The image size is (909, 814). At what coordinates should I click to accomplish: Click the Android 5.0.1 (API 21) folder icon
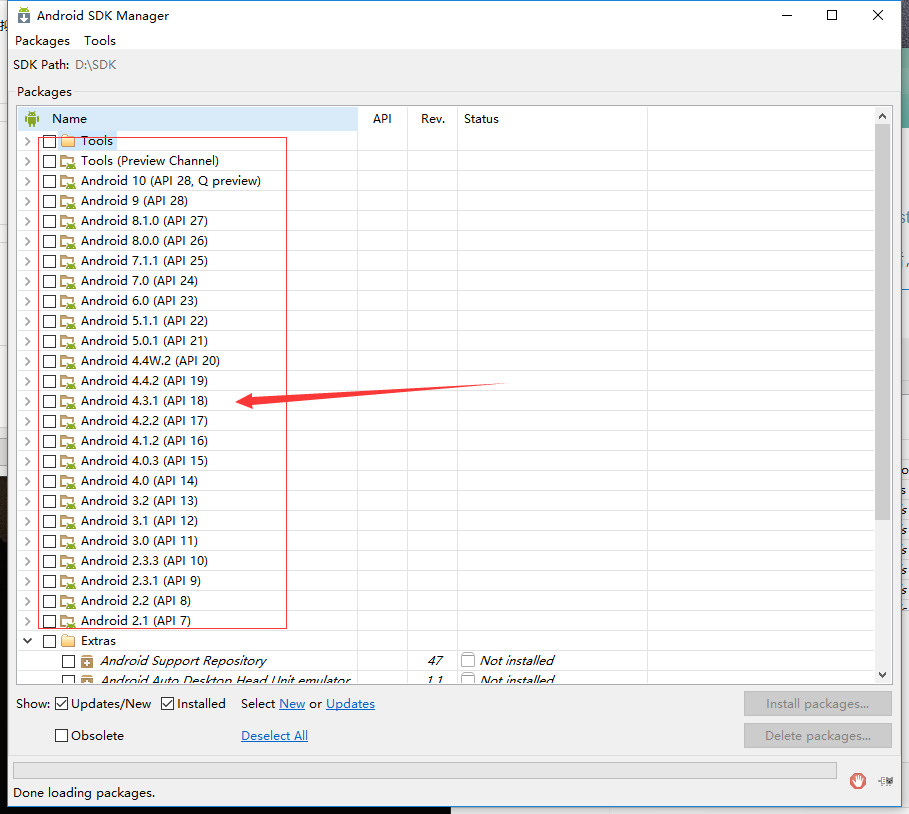coord(68,341)
